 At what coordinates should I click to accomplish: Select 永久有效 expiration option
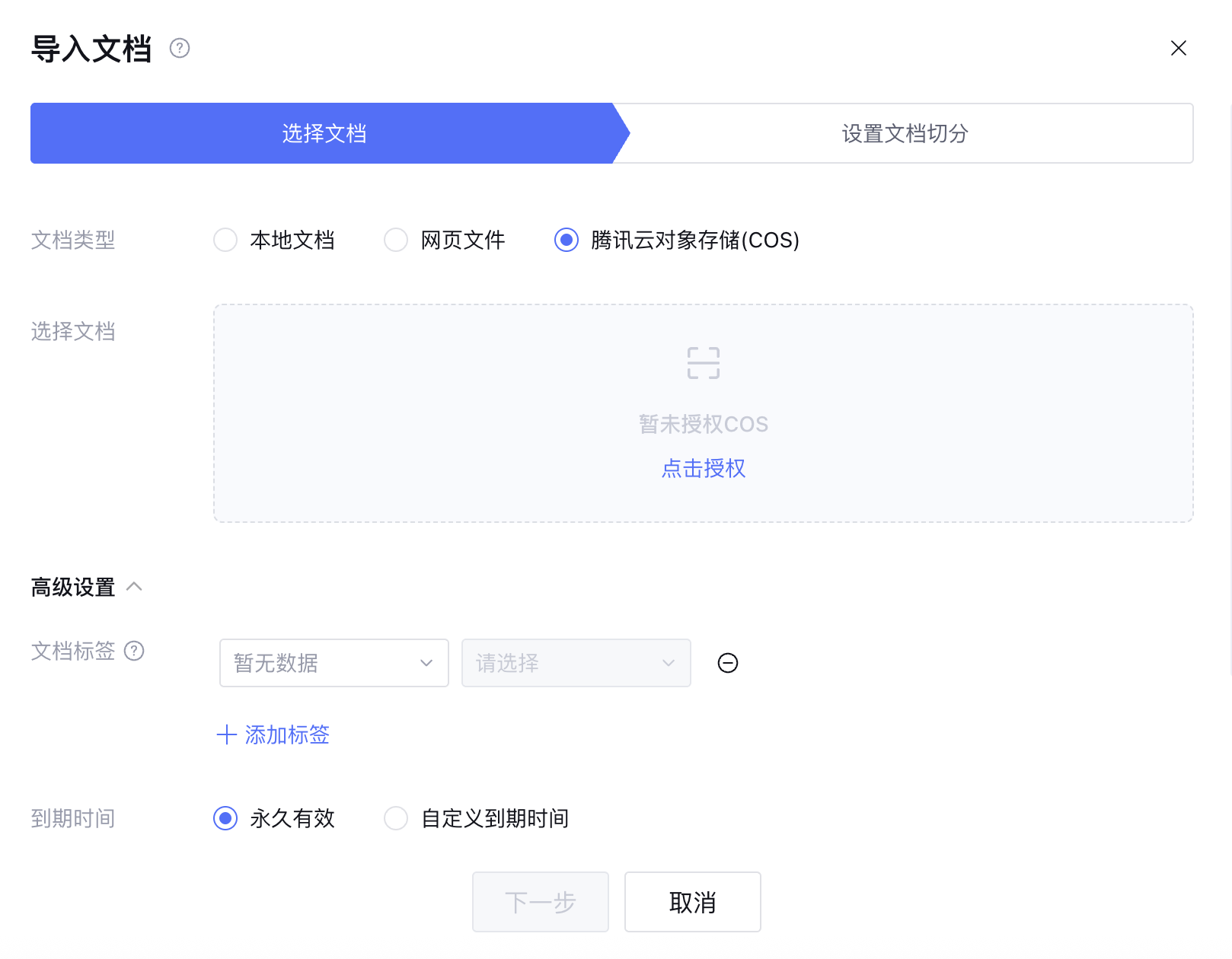225,819
